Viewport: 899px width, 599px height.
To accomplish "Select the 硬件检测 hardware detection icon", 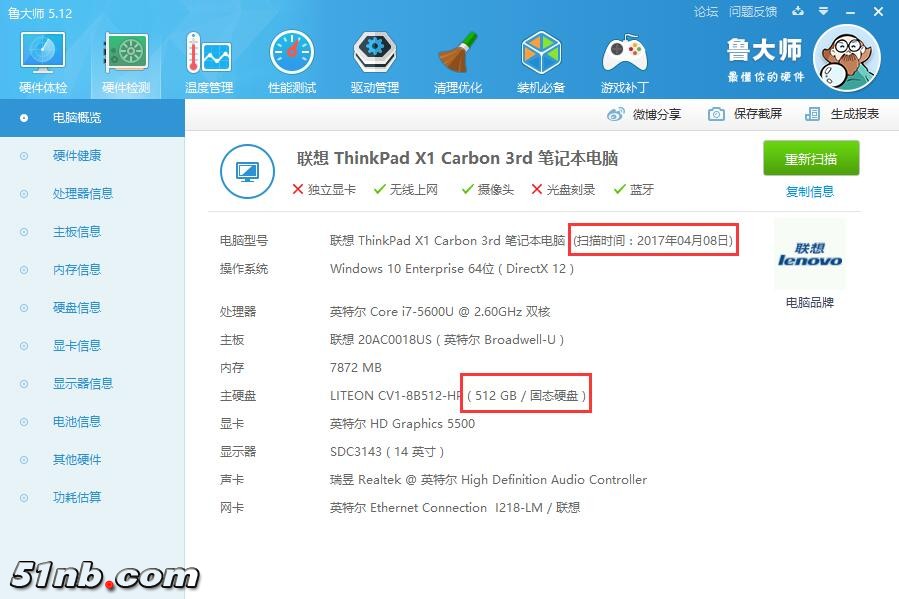I will click(x=126, y=60).
